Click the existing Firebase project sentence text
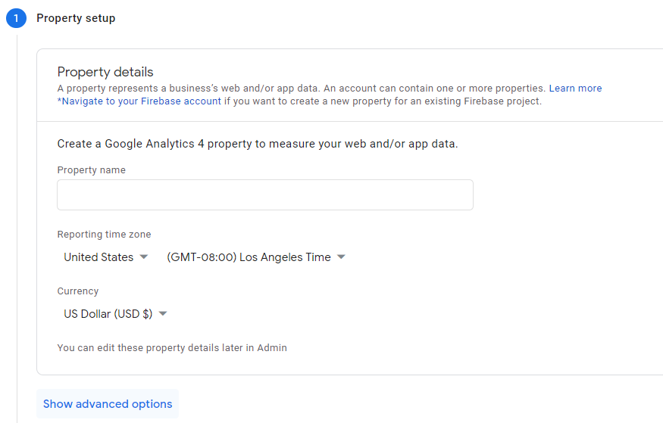663x423 pixels. pyautogui.click(x=383, y=102)
